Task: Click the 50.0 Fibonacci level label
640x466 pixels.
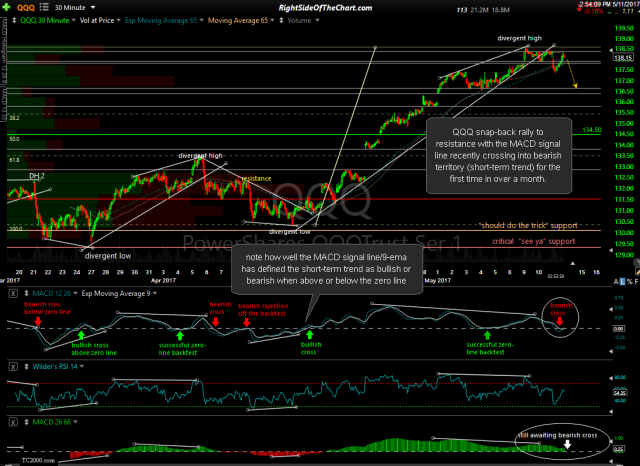Action: click(x=14, y=139)
